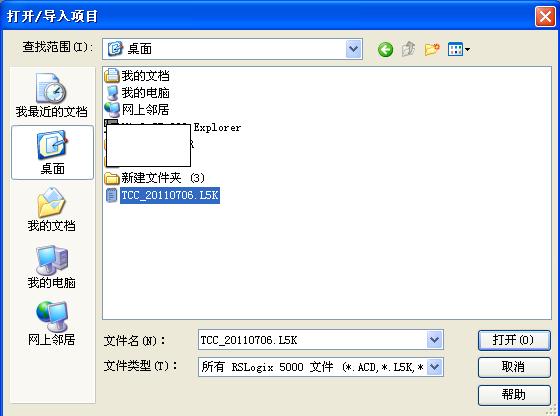Viewport: 560px width, 416px height.
Task: Select 桌面 shortcut in places bar
Action: tap(52, 152)
